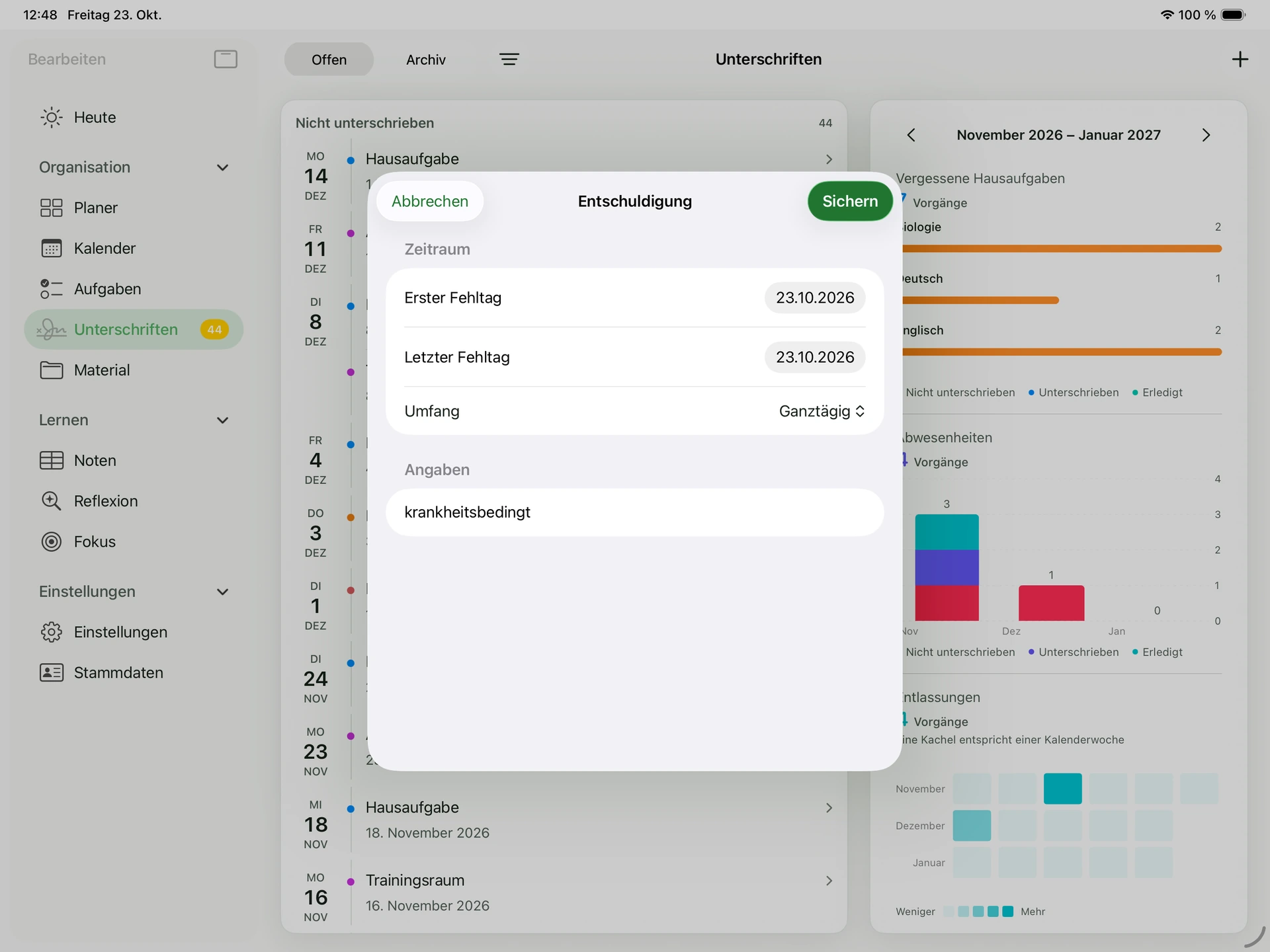The image size is (1270, 952).
Task: Open the Fokus target icon
Action: point(52,541)
